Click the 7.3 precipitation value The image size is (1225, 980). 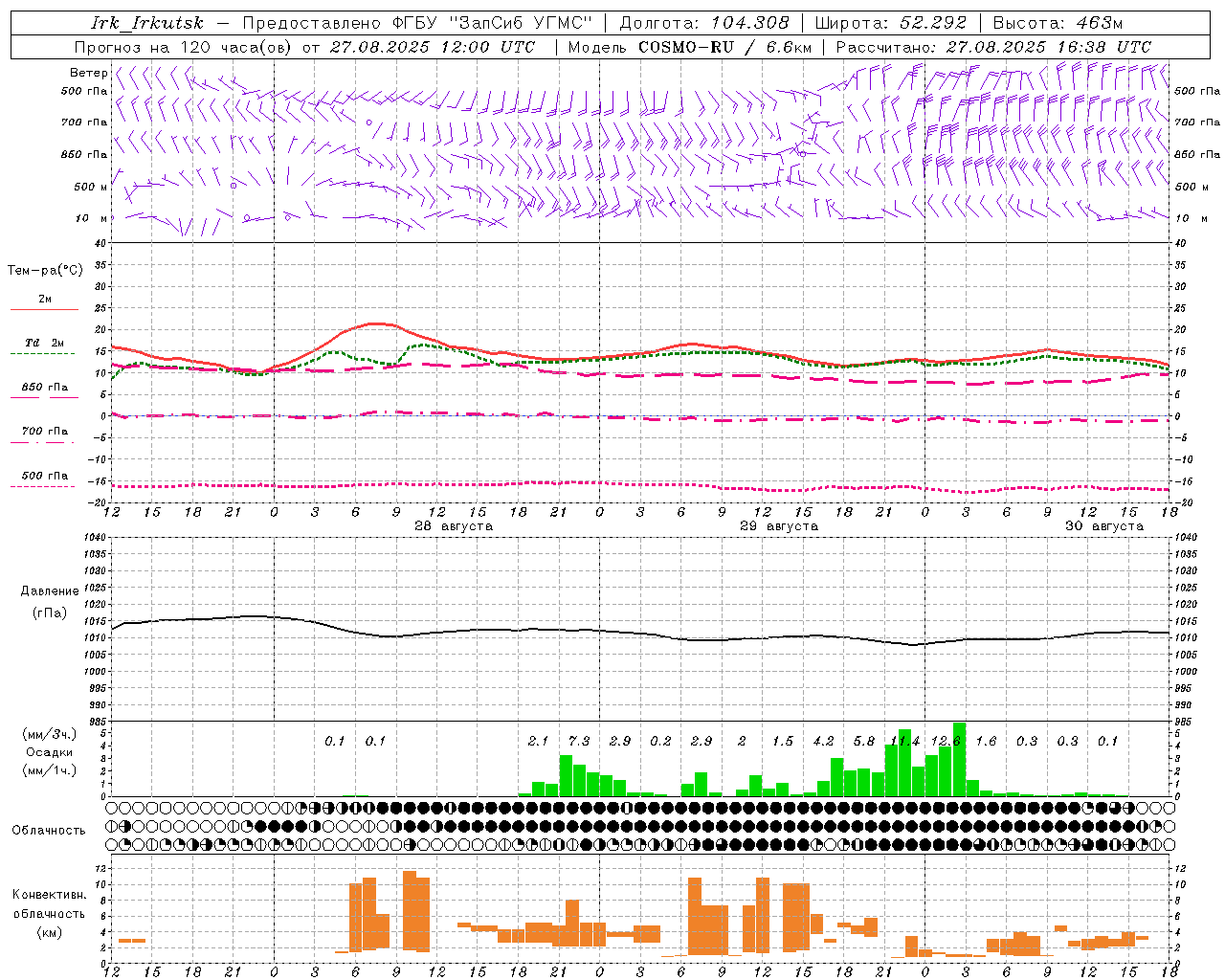tap(579, 742)
